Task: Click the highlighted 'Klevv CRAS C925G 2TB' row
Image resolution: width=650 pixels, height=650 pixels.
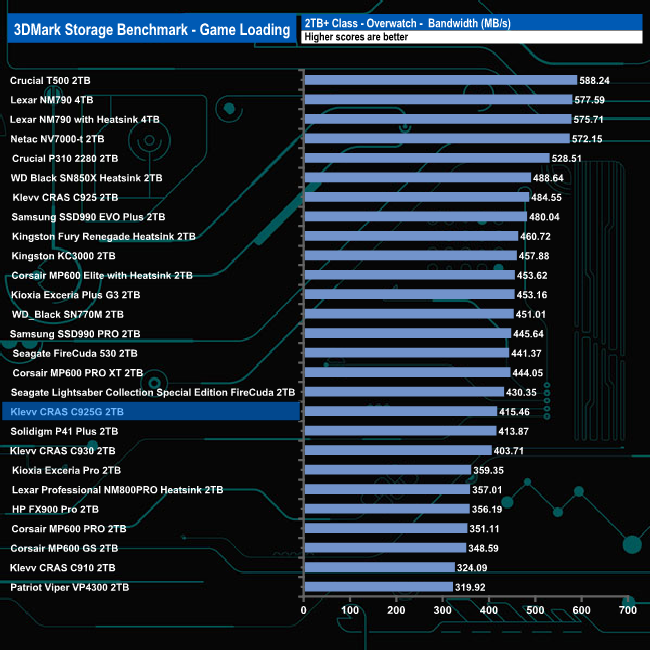Action: tap(151, 411)
